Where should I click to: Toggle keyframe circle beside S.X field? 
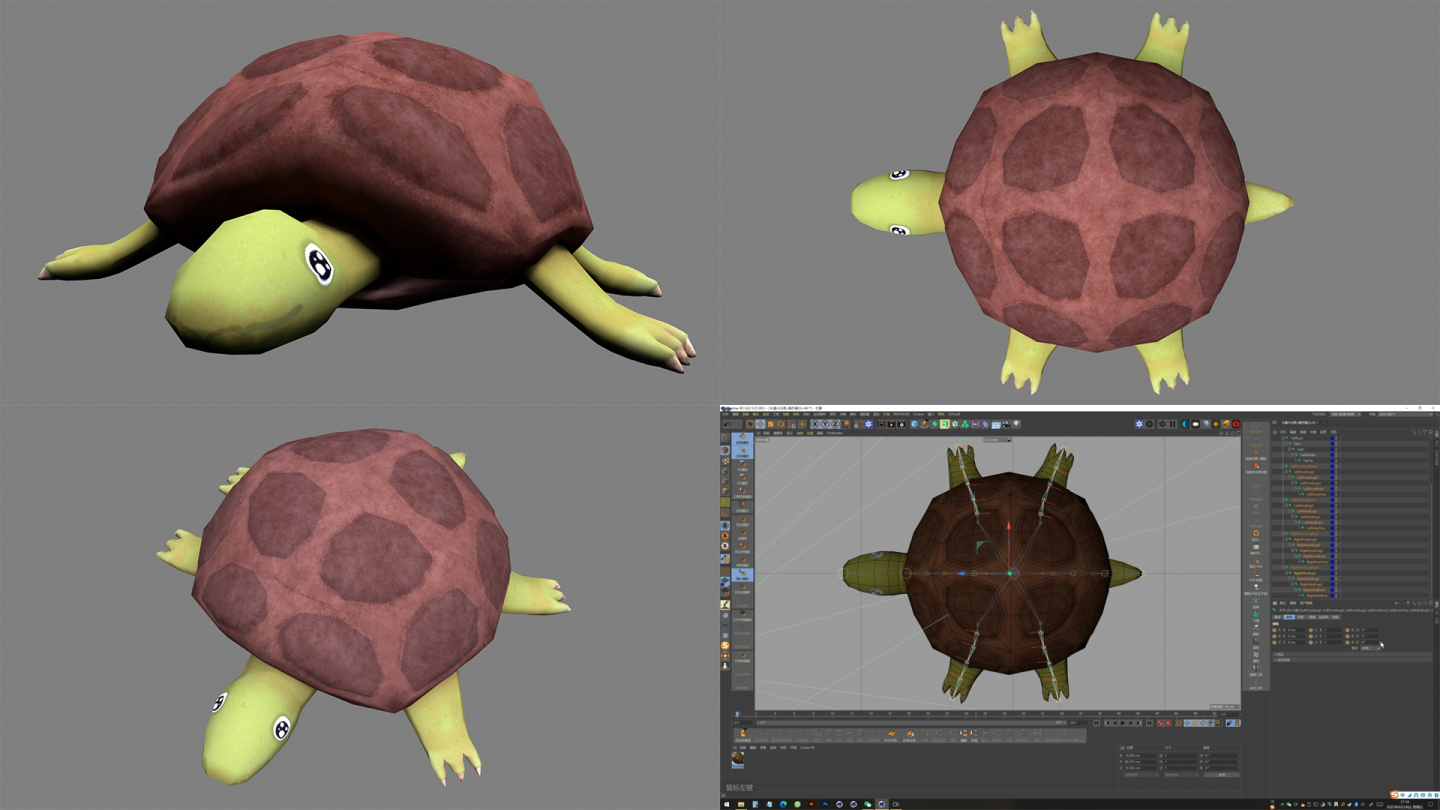[1311, 630]
